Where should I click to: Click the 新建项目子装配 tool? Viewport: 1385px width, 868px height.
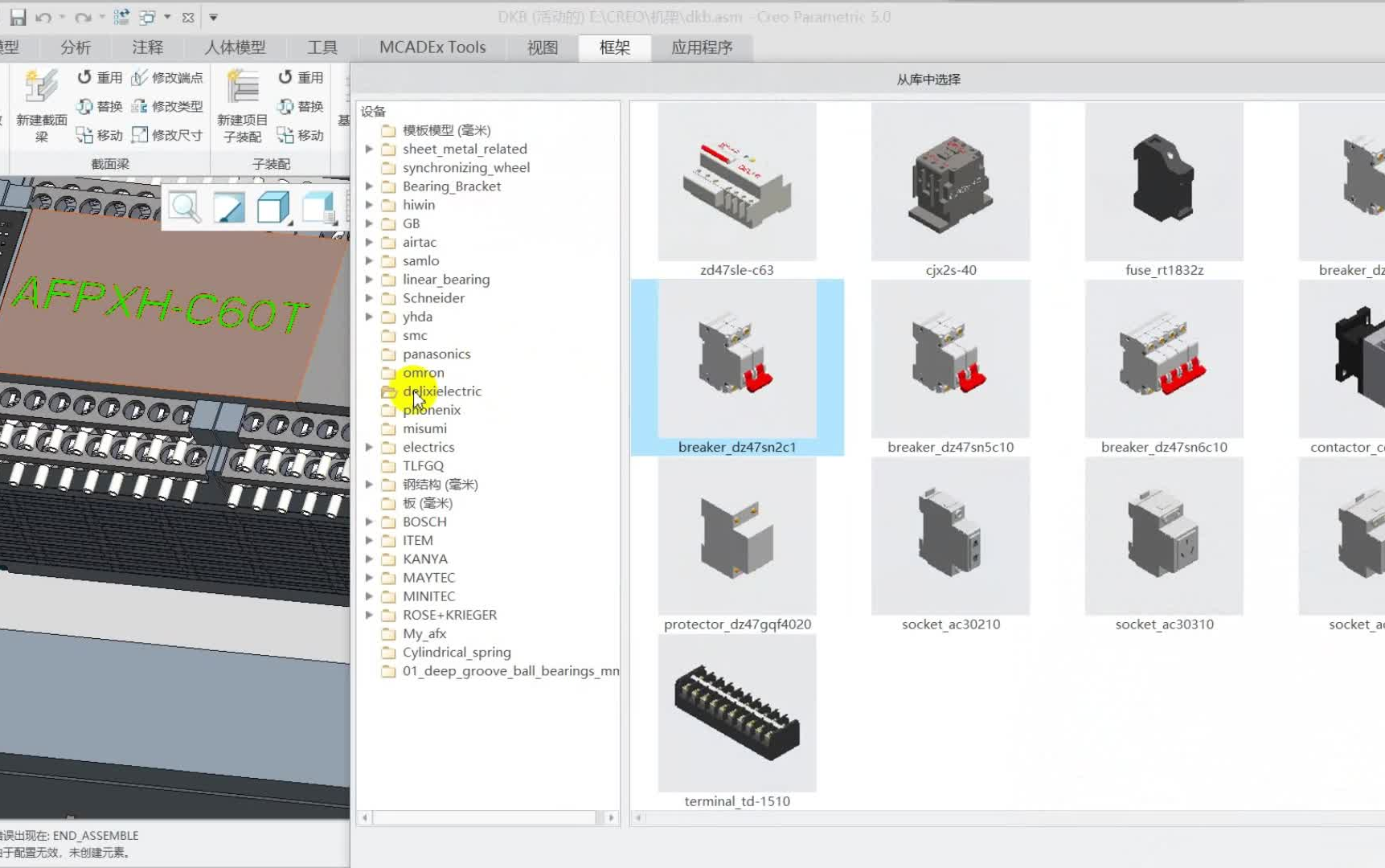[x=241, y=104]
